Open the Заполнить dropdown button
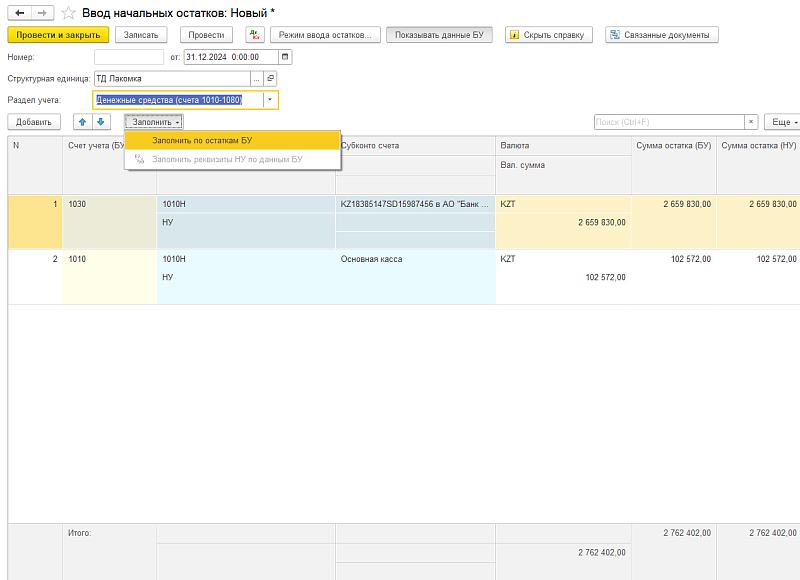Image resolution: width=800 pixels, height=580 pixels. pyautogui.click(x=154, y=122)
